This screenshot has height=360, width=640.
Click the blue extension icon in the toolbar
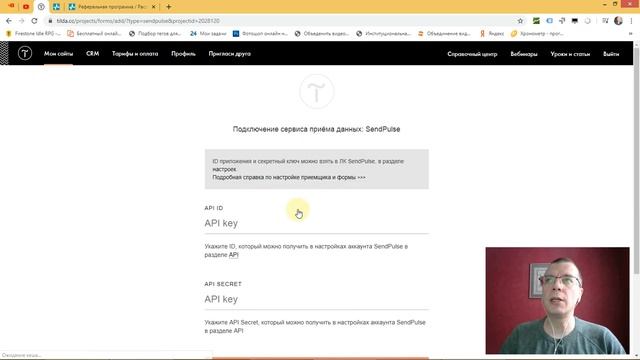tap(549, 21)
